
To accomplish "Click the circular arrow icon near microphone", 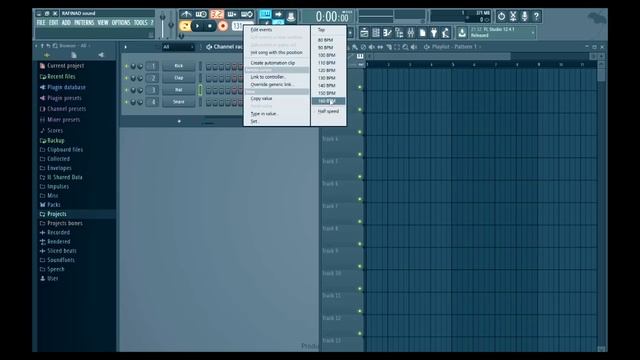I will click(x=501, y=16).
